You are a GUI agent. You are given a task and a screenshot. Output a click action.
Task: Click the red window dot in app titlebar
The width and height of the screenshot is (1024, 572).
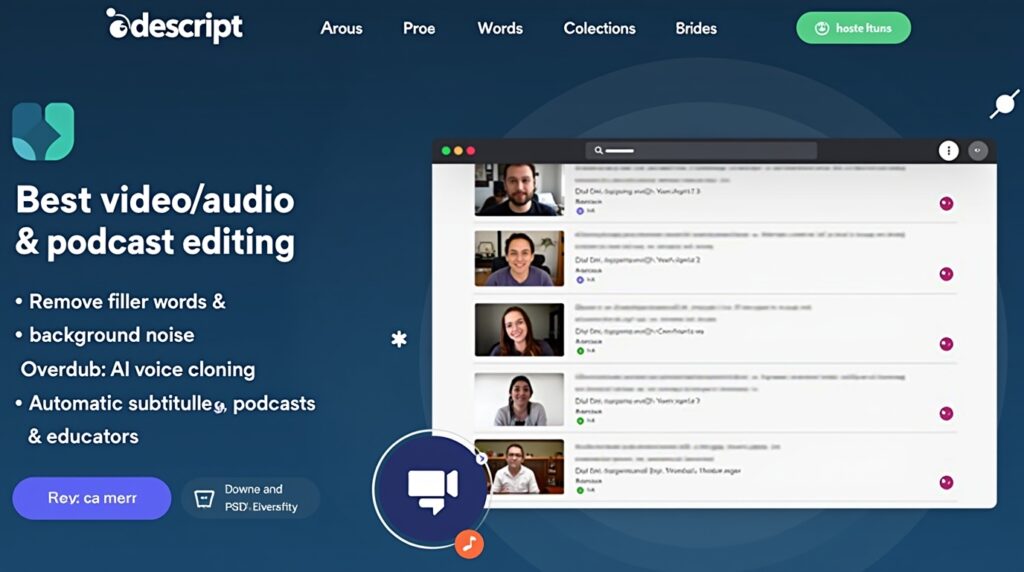click(x=470, y=151)
